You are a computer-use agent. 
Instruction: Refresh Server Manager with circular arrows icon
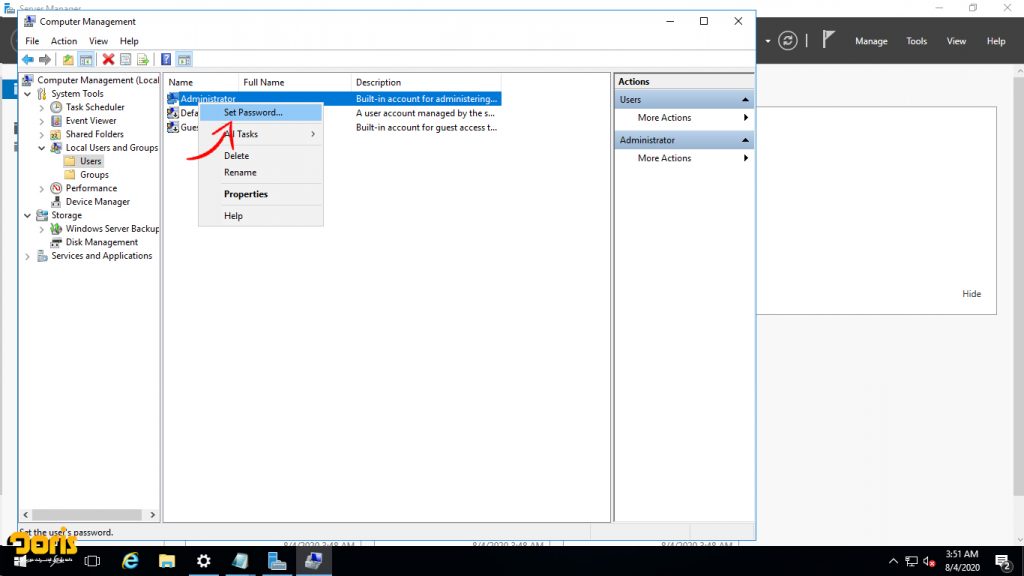coord(788,40)
